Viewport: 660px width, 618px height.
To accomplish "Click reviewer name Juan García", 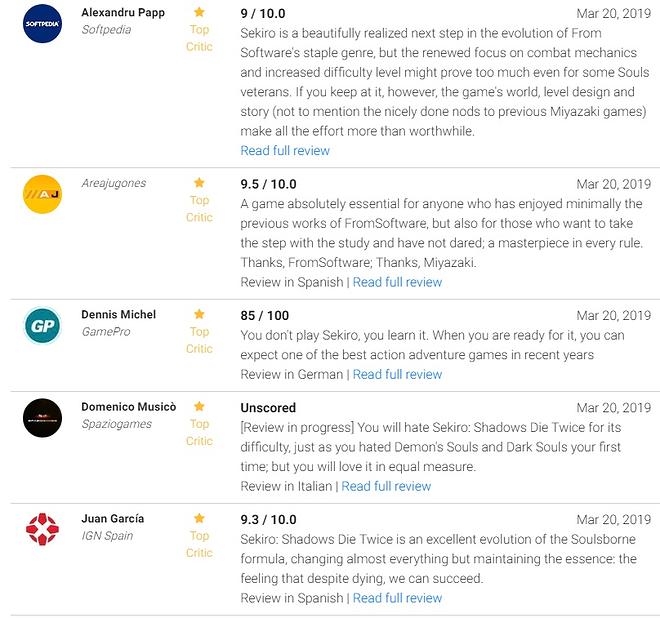I will coord(112,518).
